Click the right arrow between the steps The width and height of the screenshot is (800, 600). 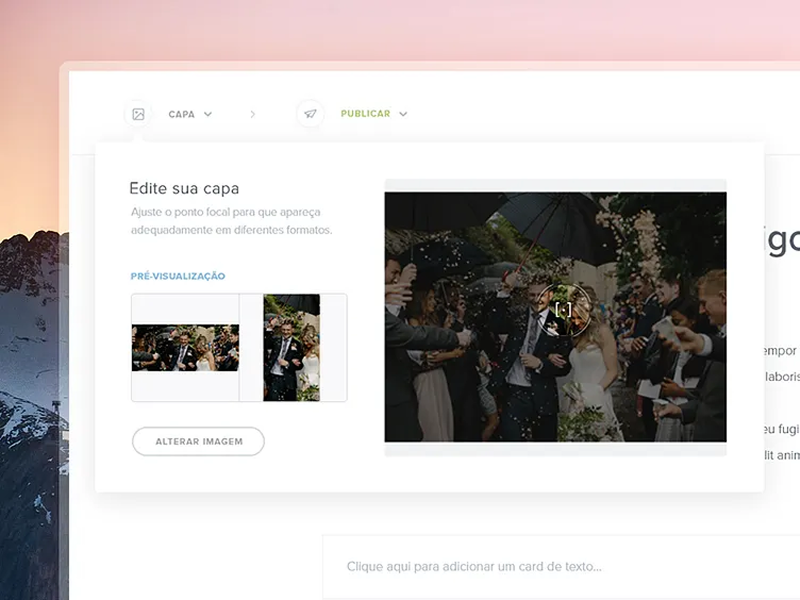point(253,114)
